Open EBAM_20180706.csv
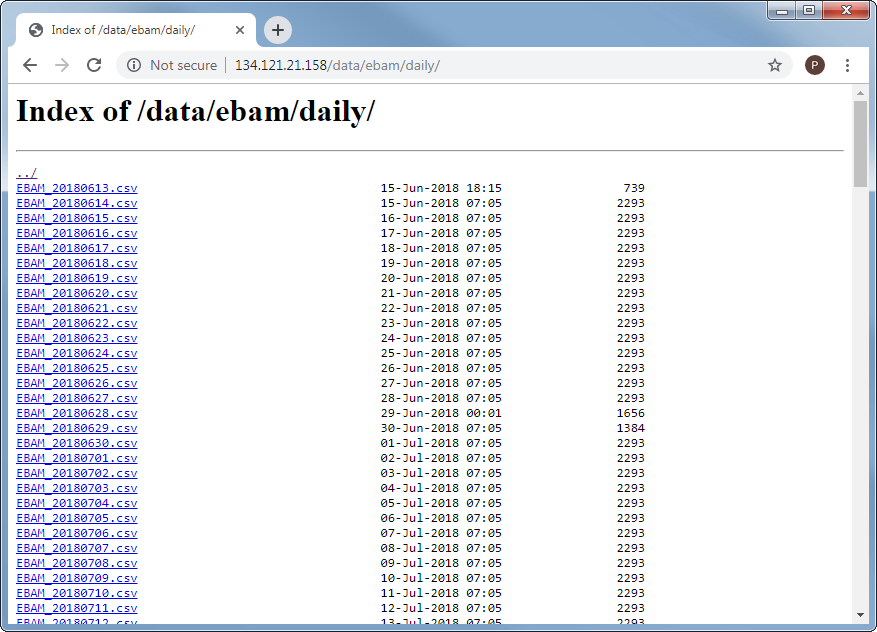Viewport: 877px width, 632px height. [x=77, y=533]
